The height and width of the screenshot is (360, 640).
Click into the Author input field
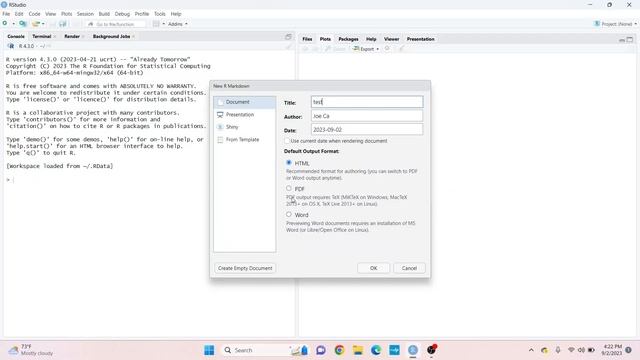(x=367, y=116)
